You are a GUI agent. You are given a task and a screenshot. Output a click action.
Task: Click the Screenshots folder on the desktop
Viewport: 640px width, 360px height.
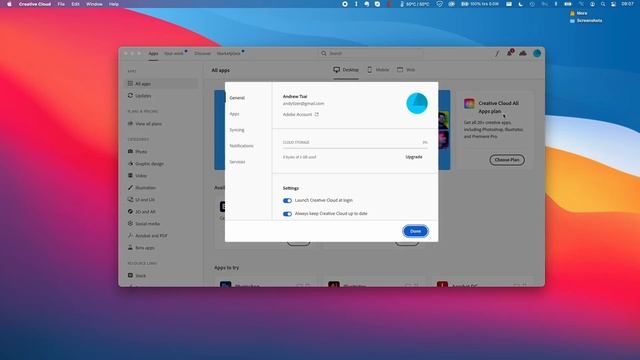(586, 20)
